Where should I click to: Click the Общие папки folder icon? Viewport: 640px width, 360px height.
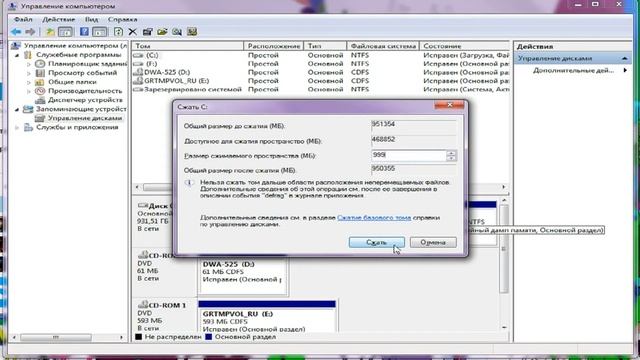pyautogui.click(x=40, y=82)
